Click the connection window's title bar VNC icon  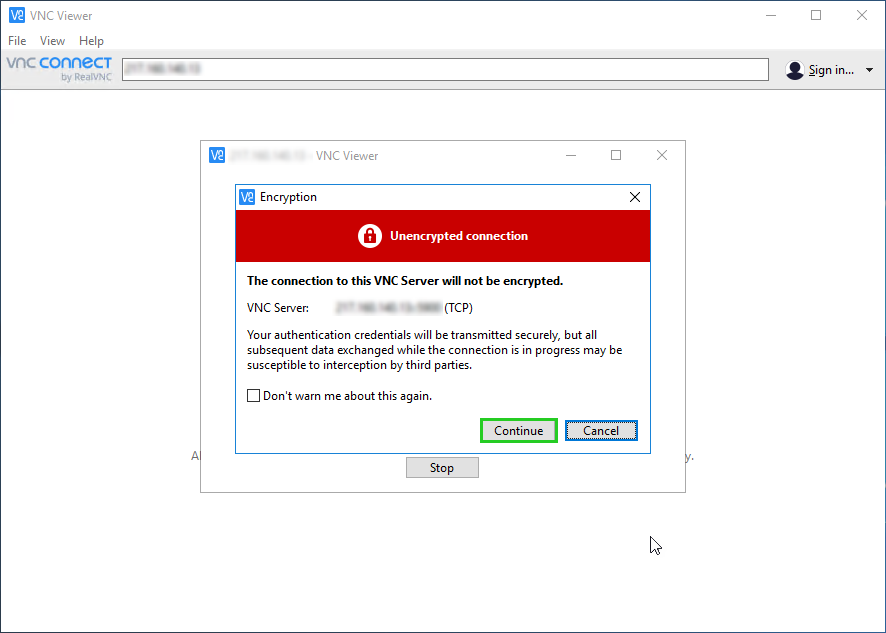(x=217, y=155)
